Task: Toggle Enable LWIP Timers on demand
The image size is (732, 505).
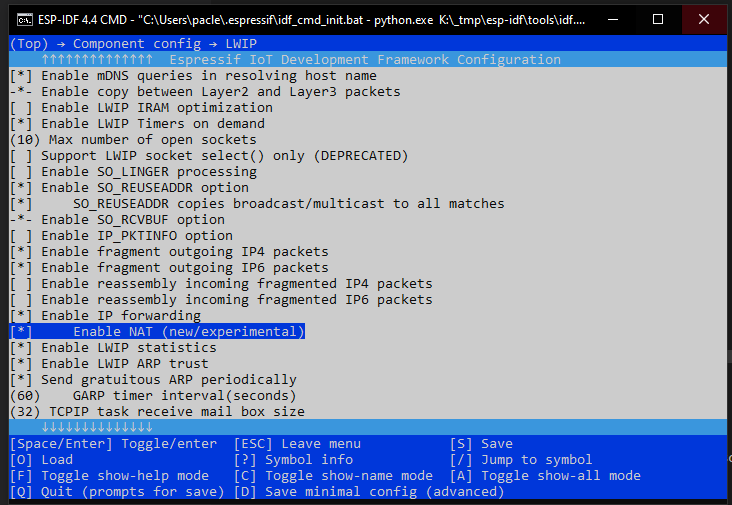Action: pyautogui.click(x=137, y=124)
